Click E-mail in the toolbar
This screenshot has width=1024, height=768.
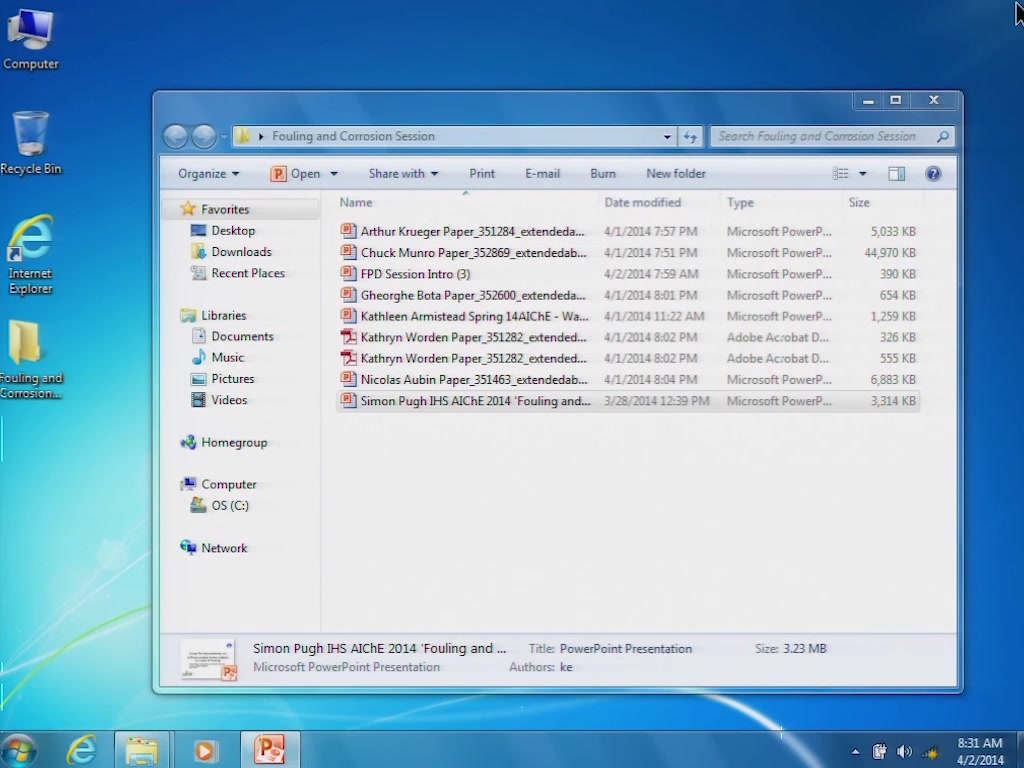542,174
